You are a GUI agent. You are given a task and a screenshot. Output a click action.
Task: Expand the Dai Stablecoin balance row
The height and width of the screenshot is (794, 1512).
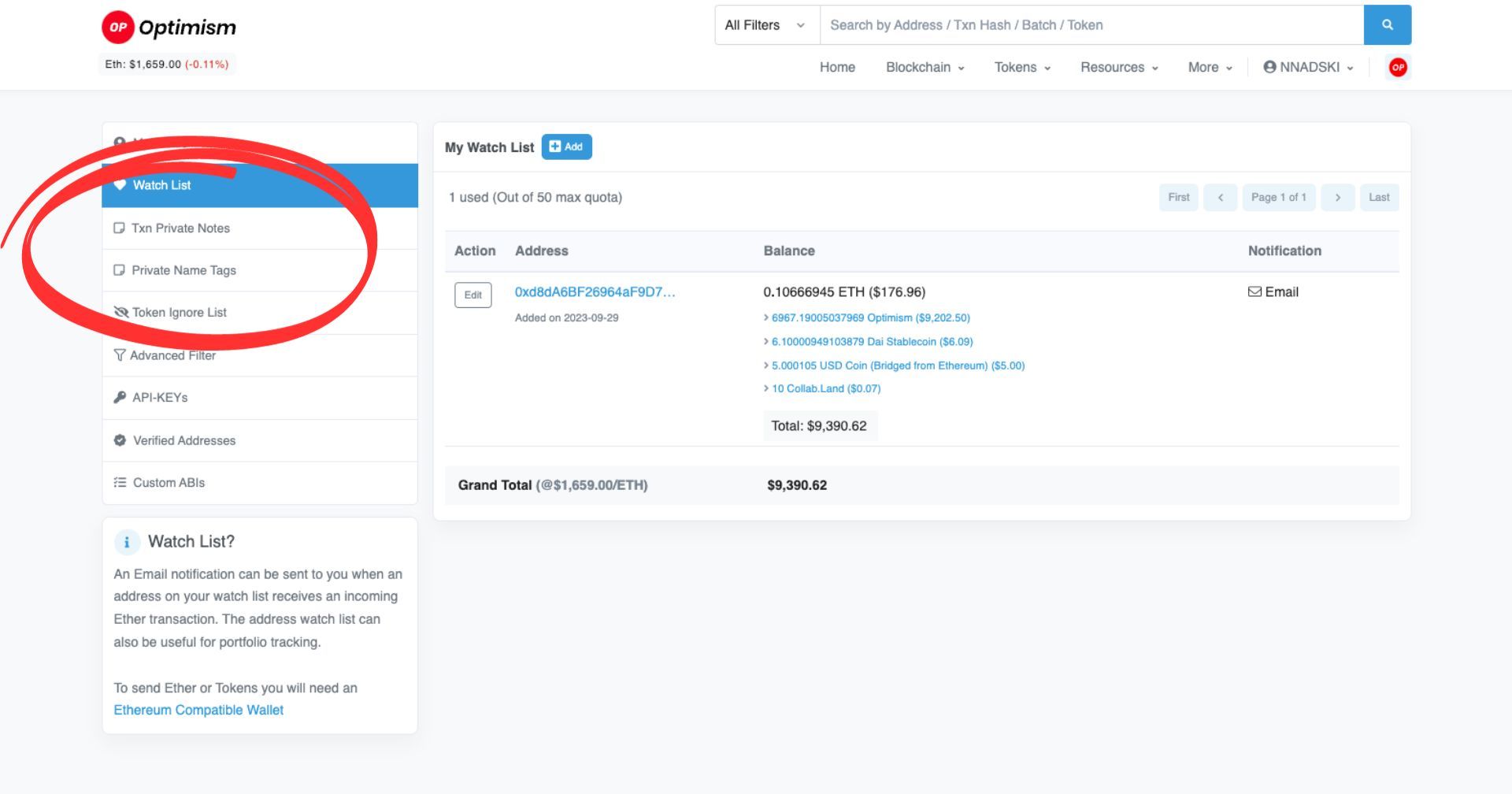click(x=766, y=342)
